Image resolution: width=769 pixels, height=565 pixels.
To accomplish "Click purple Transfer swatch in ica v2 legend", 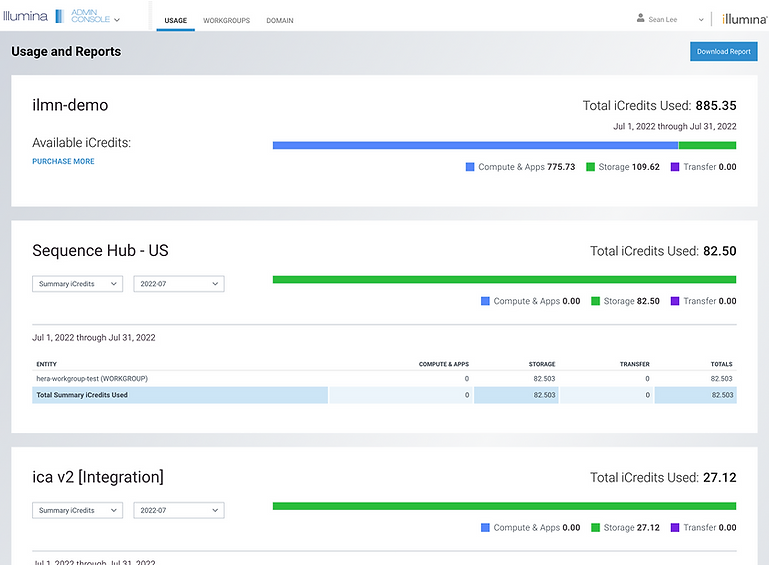I will pyautogui.click(x=675, y=528).
